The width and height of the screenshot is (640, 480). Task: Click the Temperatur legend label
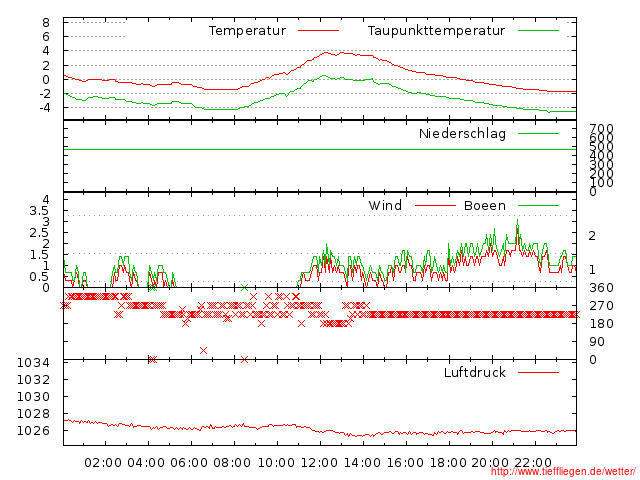point(247,31)
